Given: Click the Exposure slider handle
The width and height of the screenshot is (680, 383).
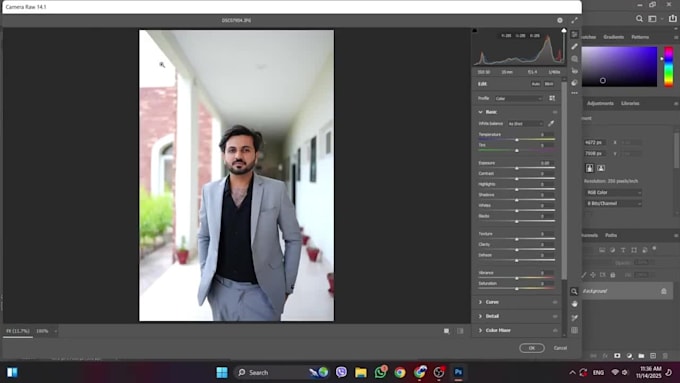Looking at the screenshot, I should click(x=517, y=168).
